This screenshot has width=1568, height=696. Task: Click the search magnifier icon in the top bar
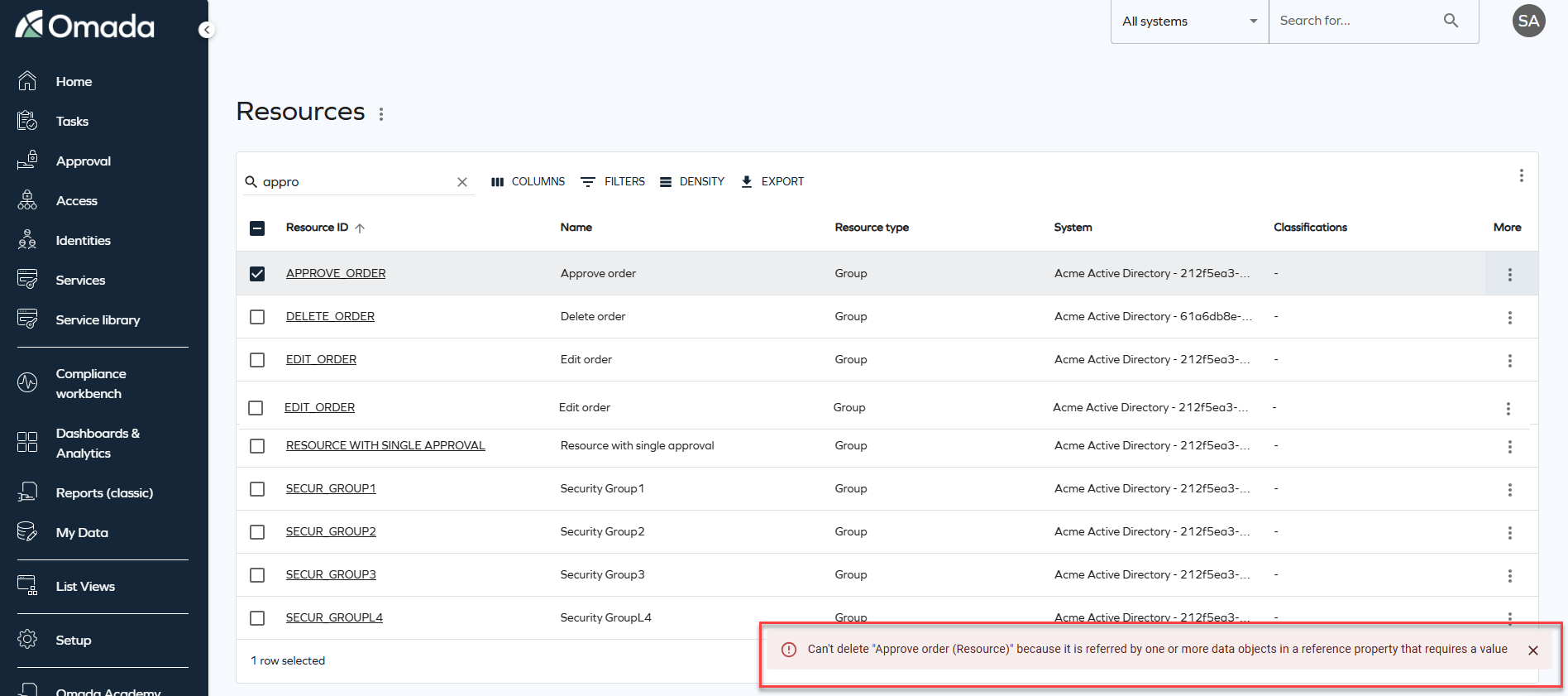1451,21
